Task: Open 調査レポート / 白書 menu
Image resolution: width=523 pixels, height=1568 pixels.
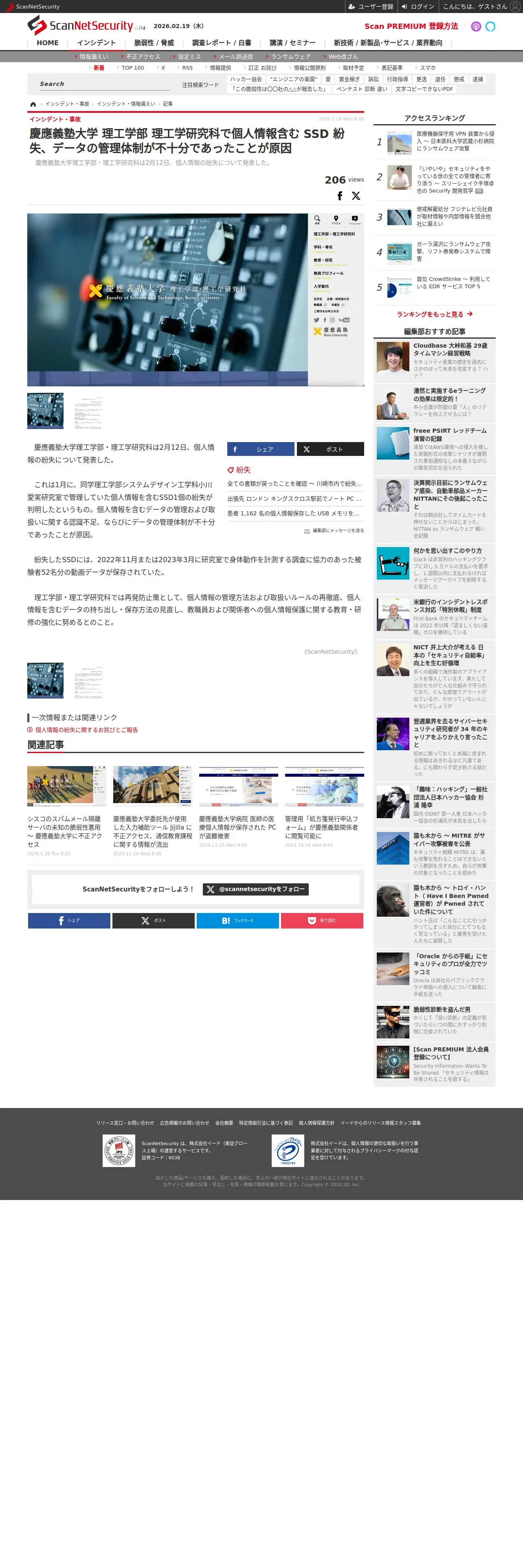Action: pos(222,43)
